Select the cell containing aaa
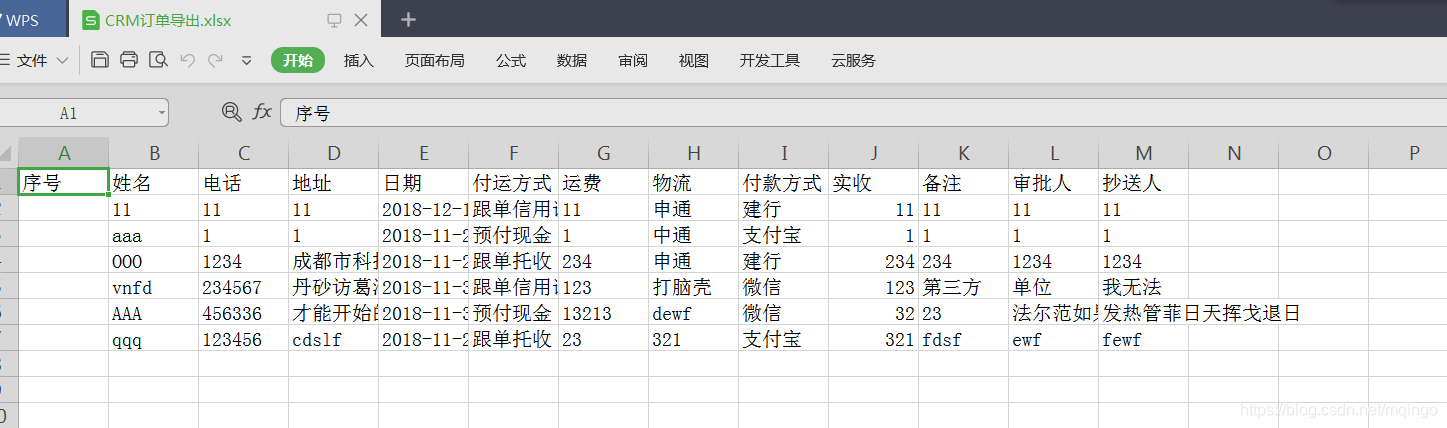 154,236
